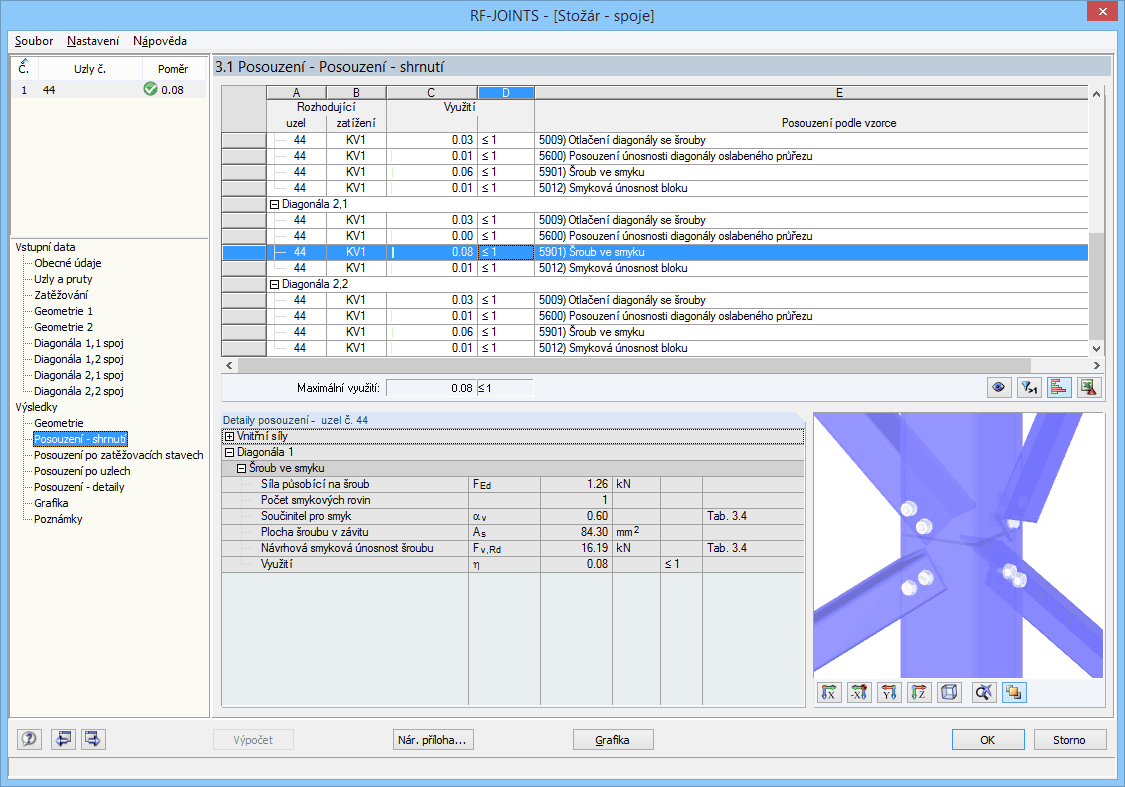The image size is (1125, 787).
Task: Set view in X direction
Action: point(829,692)
